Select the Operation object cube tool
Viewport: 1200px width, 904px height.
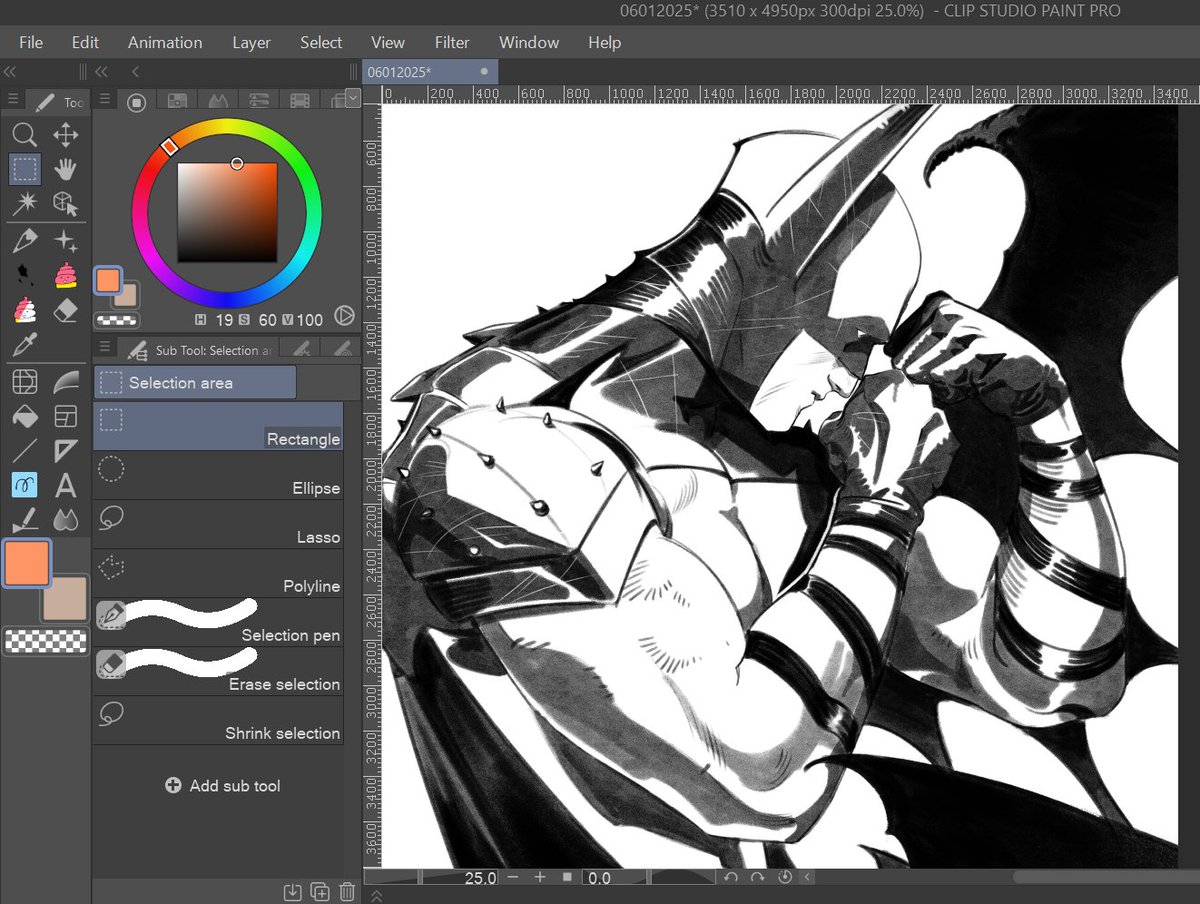tap(66, 203)
